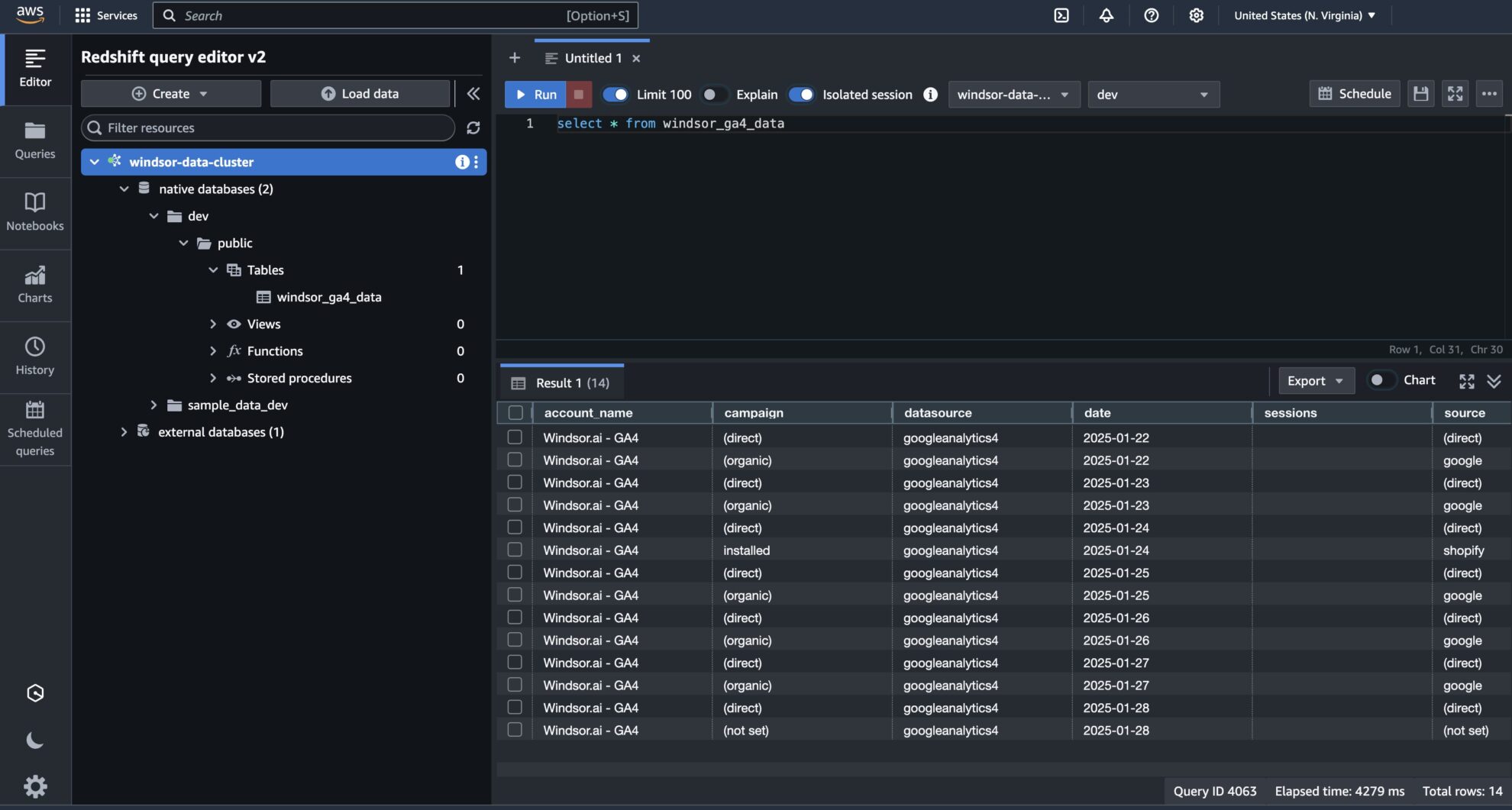Select all rows header checkbox
The image size is (1512, 810).
[515, 412]
